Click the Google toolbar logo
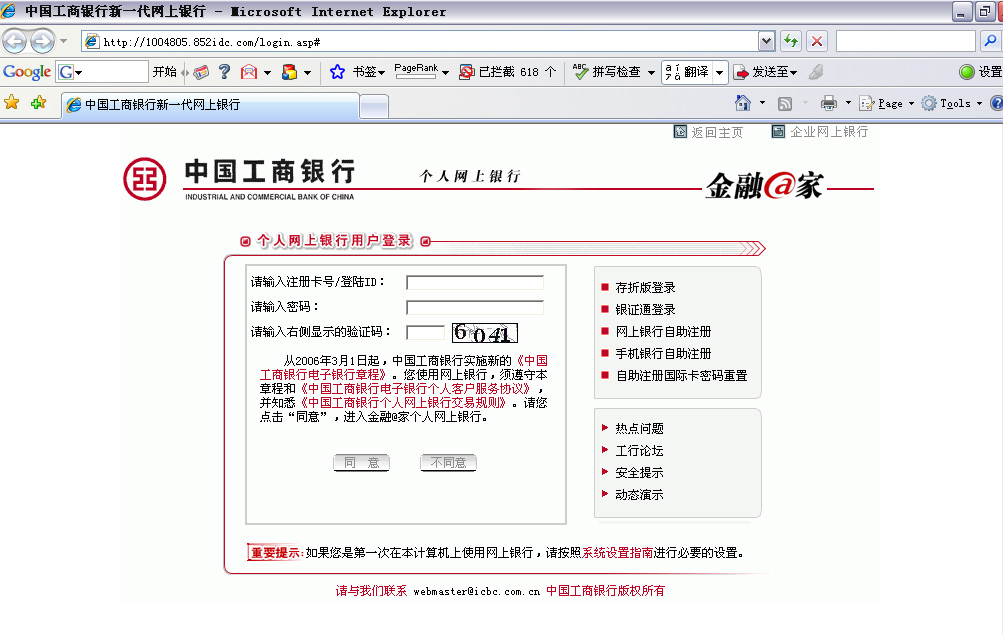1003x635 pixels. tap(27, 72)
